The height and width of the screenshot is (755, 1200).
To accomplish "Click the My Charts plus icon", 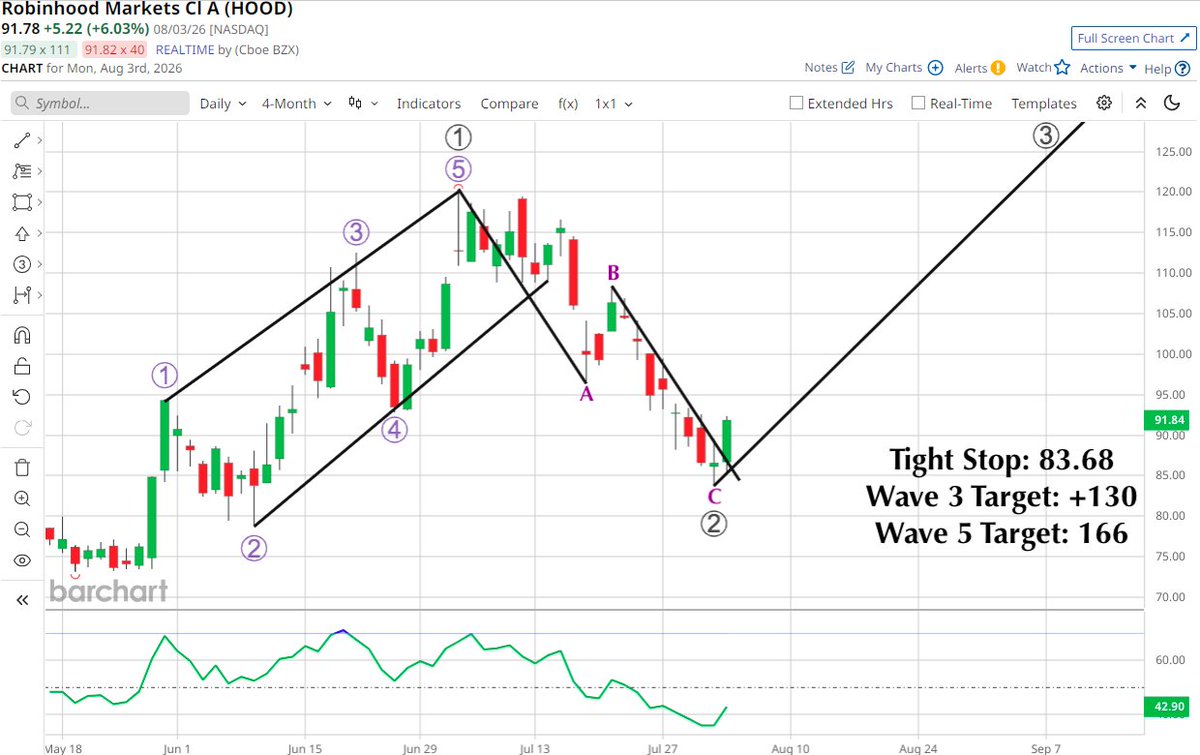I will point(935,68).
